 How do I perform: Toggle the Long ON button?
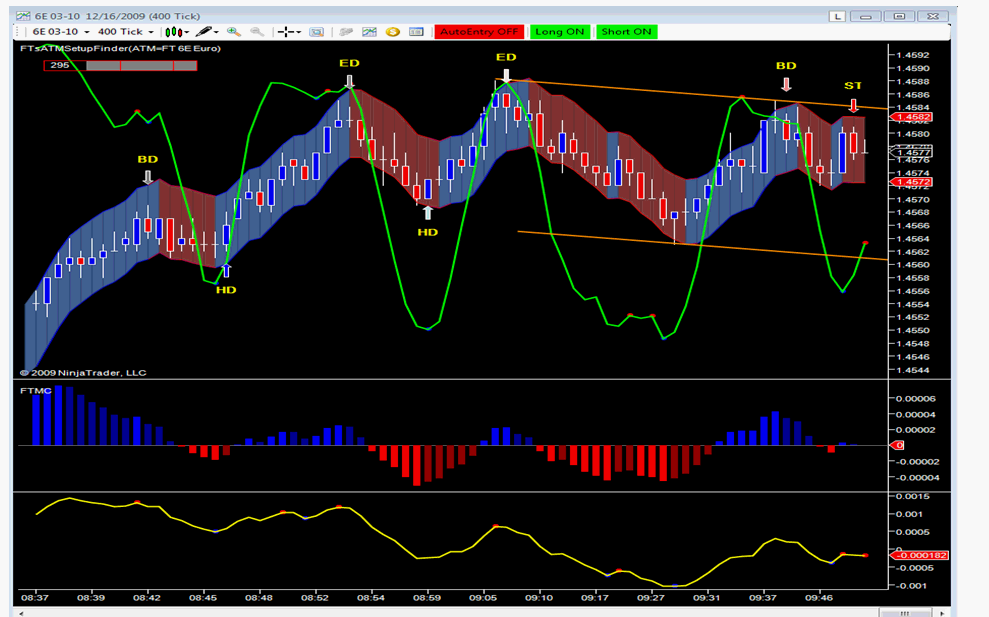(x=559, y=32)
